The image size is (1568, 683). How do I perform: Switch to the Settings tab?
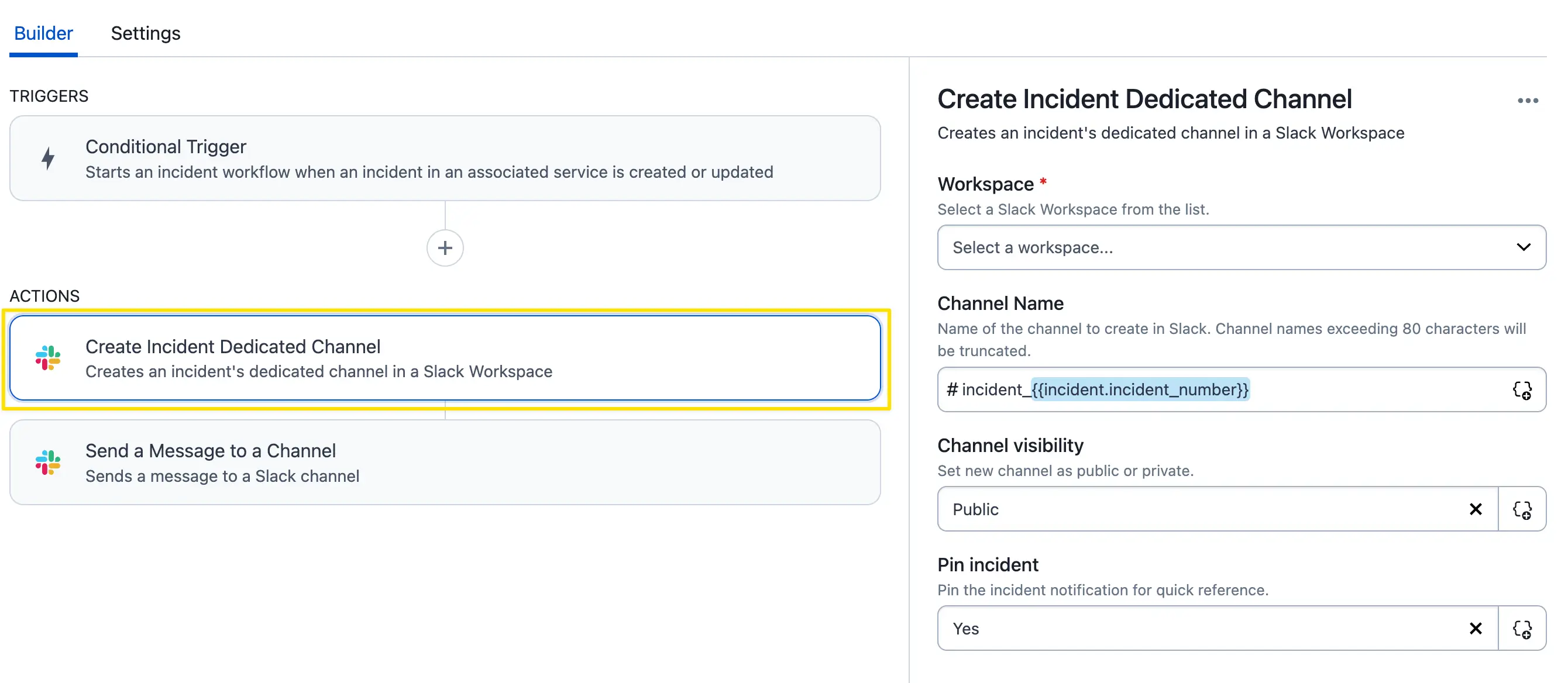(x=146, y=33)
